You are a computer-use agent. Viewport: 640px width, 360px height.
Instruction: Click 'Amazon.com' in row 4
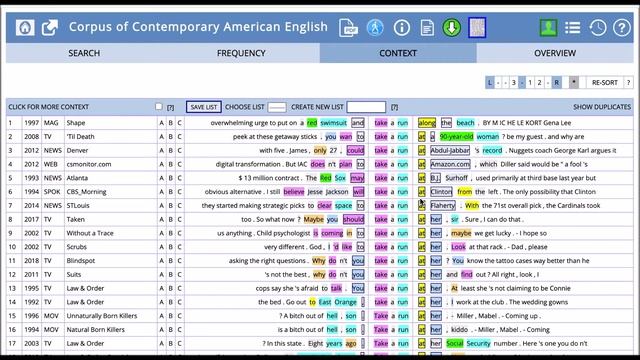(x=450, y=164)
